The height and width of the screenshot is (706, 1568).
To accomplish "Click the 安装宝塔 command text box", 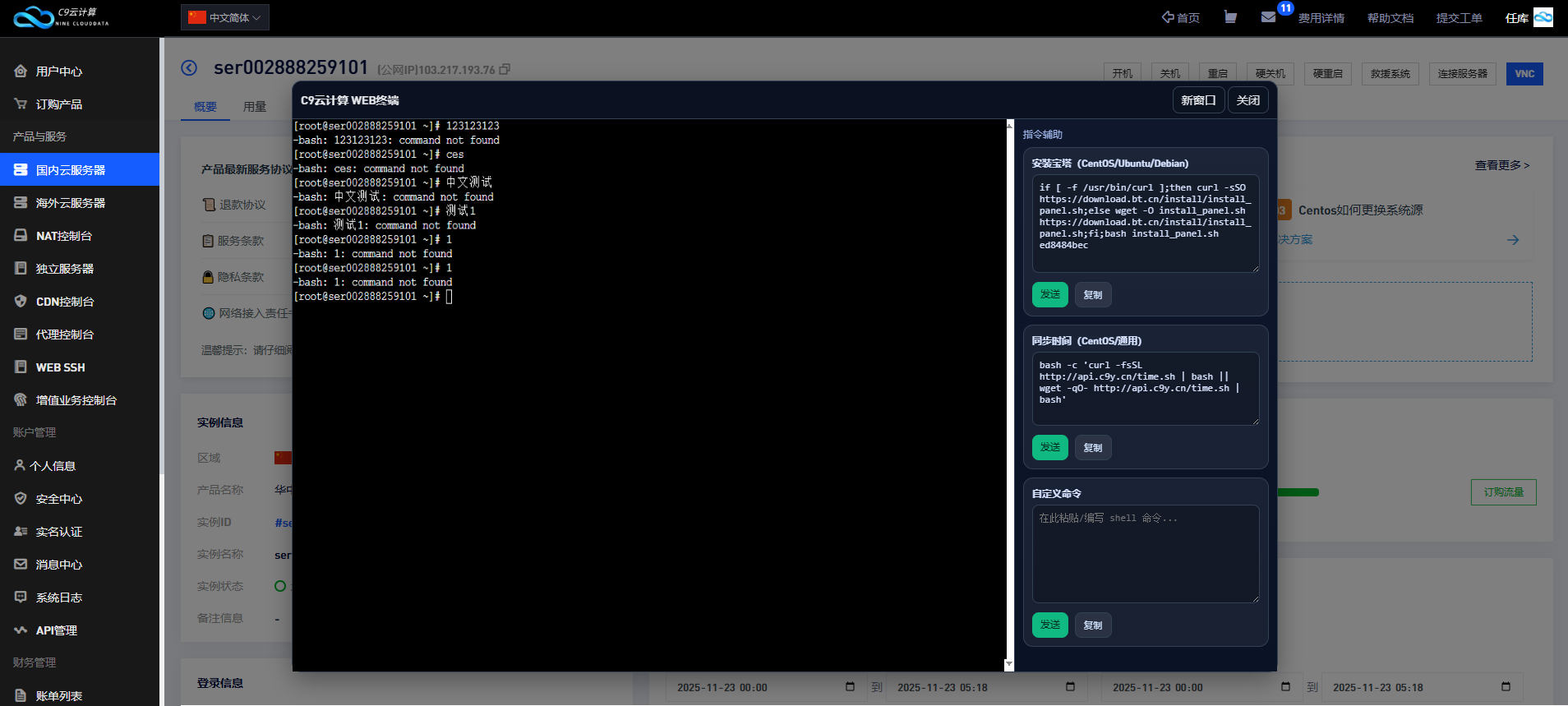I will tap(1146, 224).
